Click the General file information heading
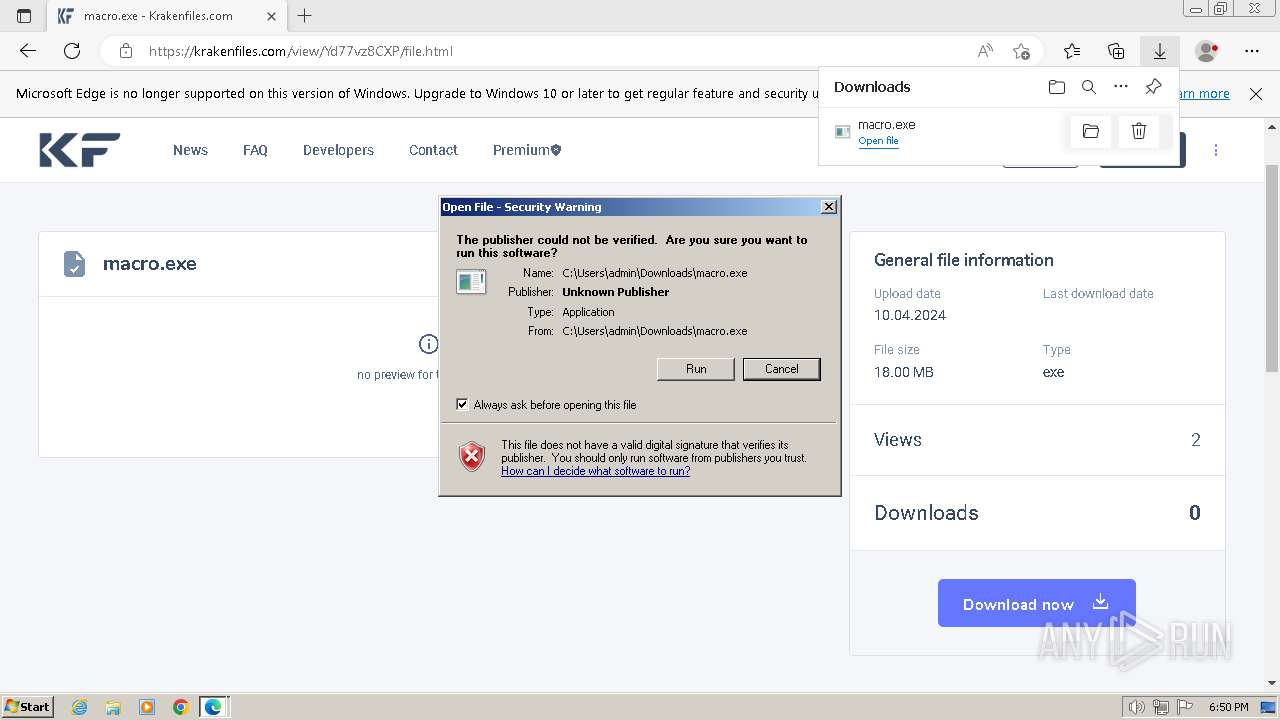 point(964,260)
